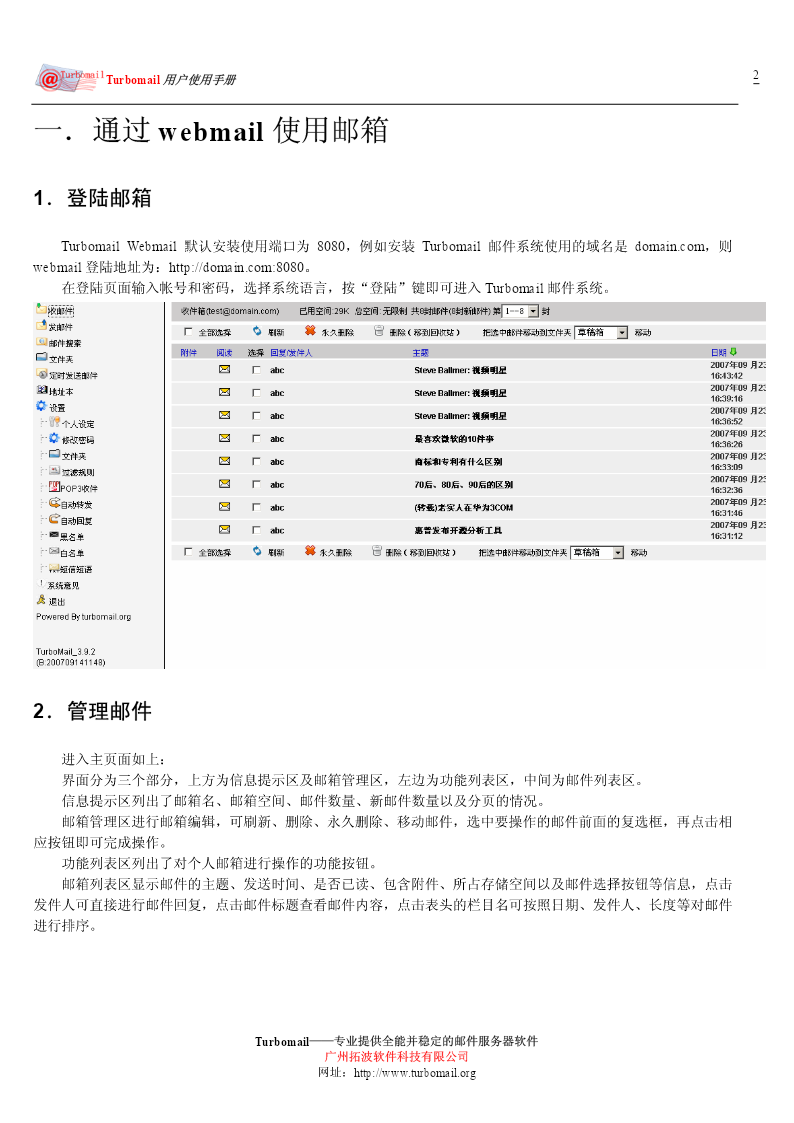794x1123 pixels.
Task: Click the green sort arrow beside 日期
Action: pos(733,352)
